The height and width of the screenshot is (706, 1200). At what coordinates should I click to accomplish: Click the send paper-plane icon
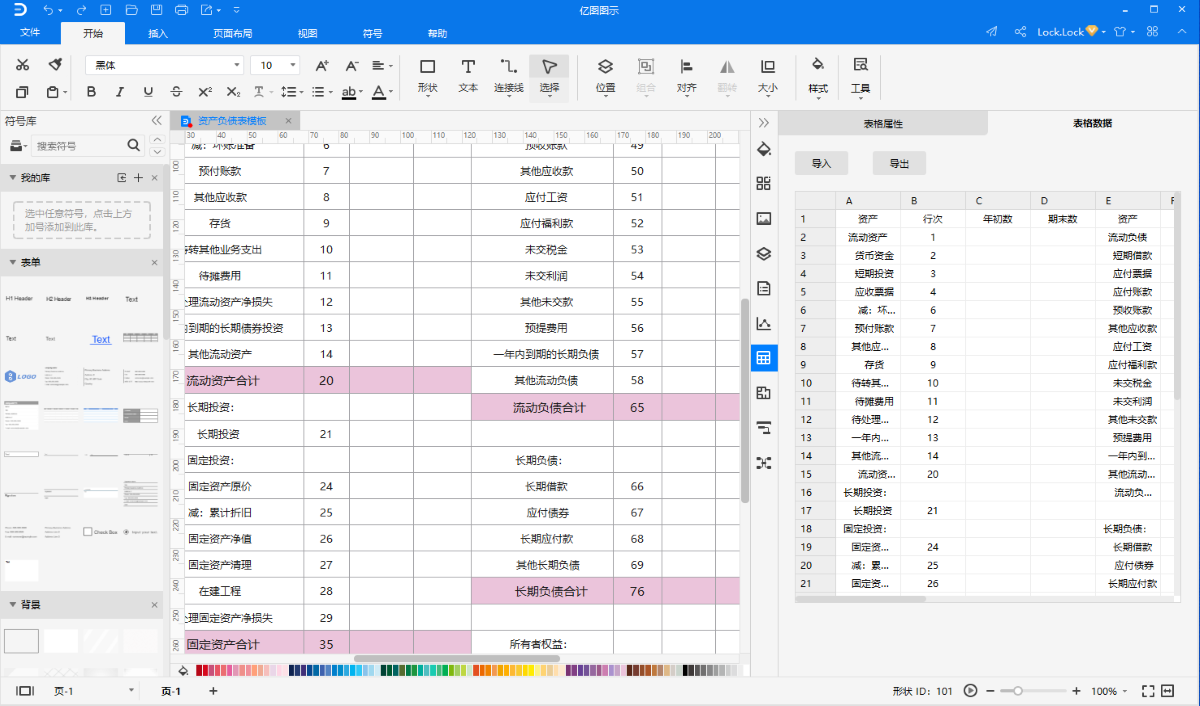992,32
